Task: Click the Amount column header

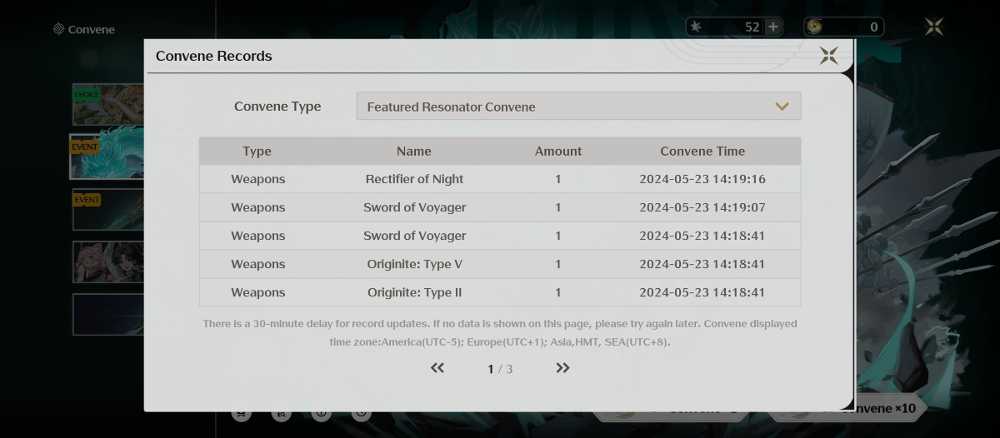Action: 558,151
